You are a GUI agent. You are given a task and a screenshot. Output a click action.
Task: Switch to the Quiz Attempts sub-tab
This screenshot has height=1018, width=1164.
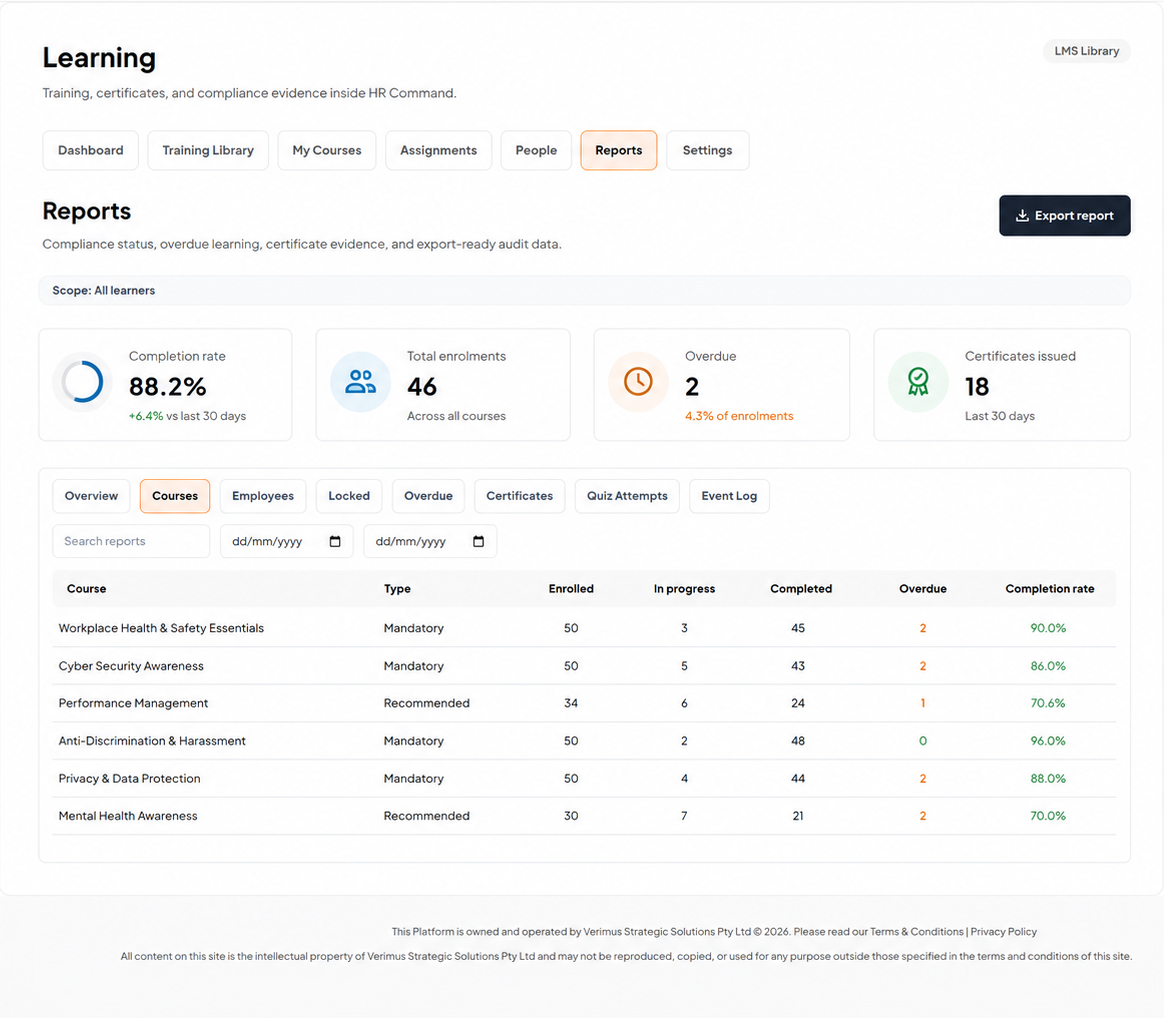(627, 496)
